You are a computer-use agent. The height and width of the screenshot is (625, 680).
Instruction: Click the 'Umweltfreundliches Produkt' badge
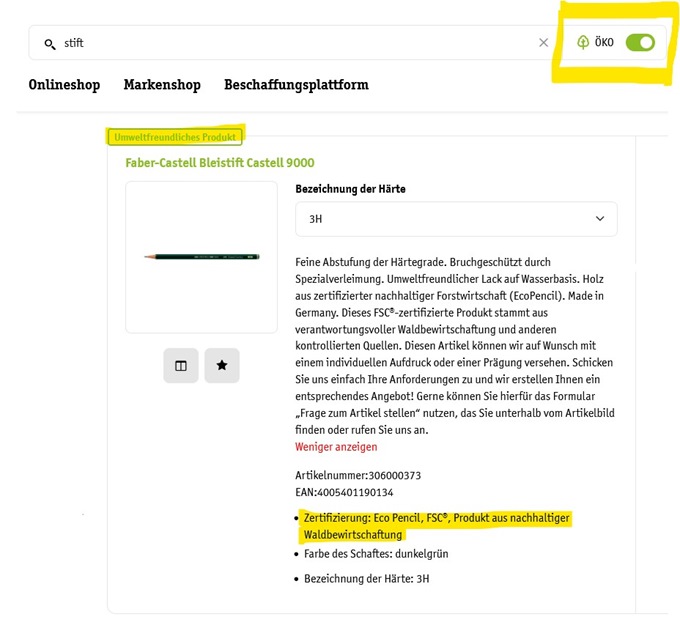pos(175,137)
